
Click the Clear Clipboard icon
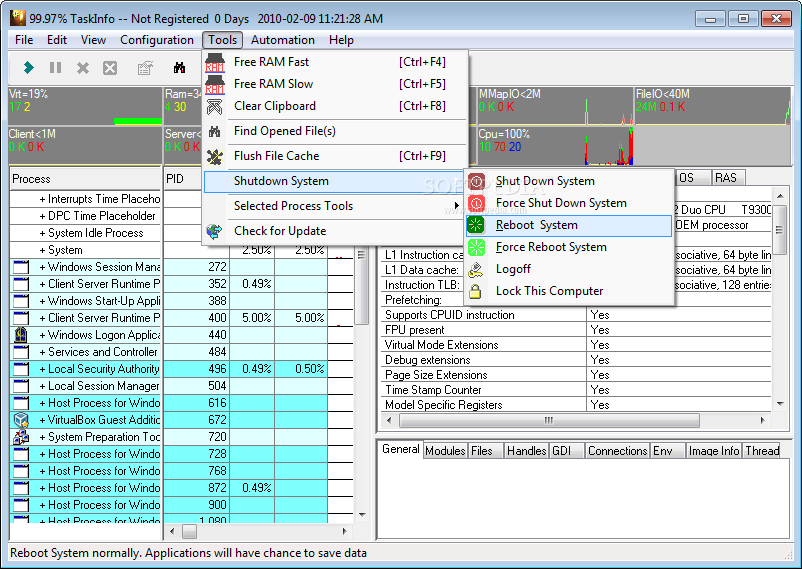(x=215, y=106)
